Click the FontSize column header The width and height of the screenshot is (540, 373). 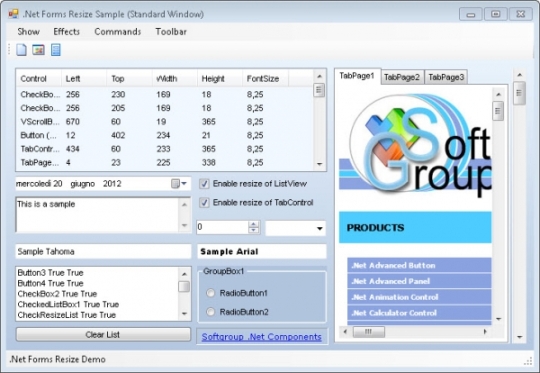[x=265, y=79]
